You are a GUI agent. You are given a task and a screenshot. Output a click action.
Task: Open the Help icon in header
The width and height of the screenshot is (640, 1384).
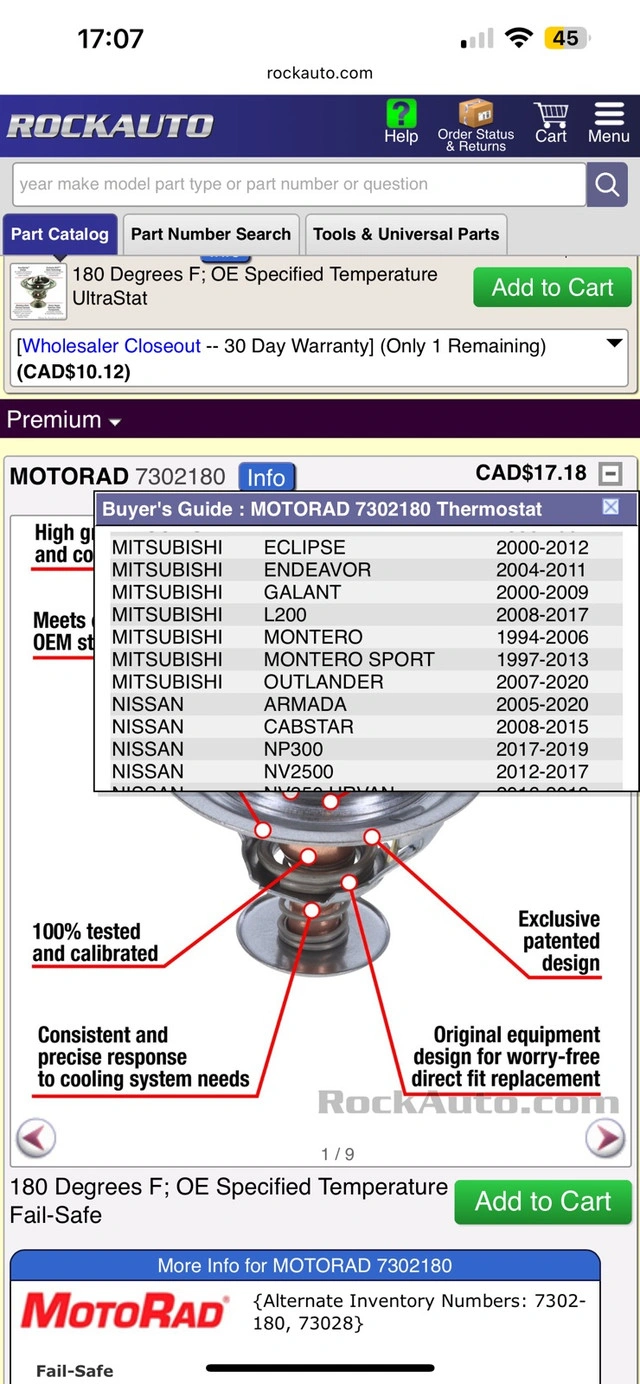point(401,123)
